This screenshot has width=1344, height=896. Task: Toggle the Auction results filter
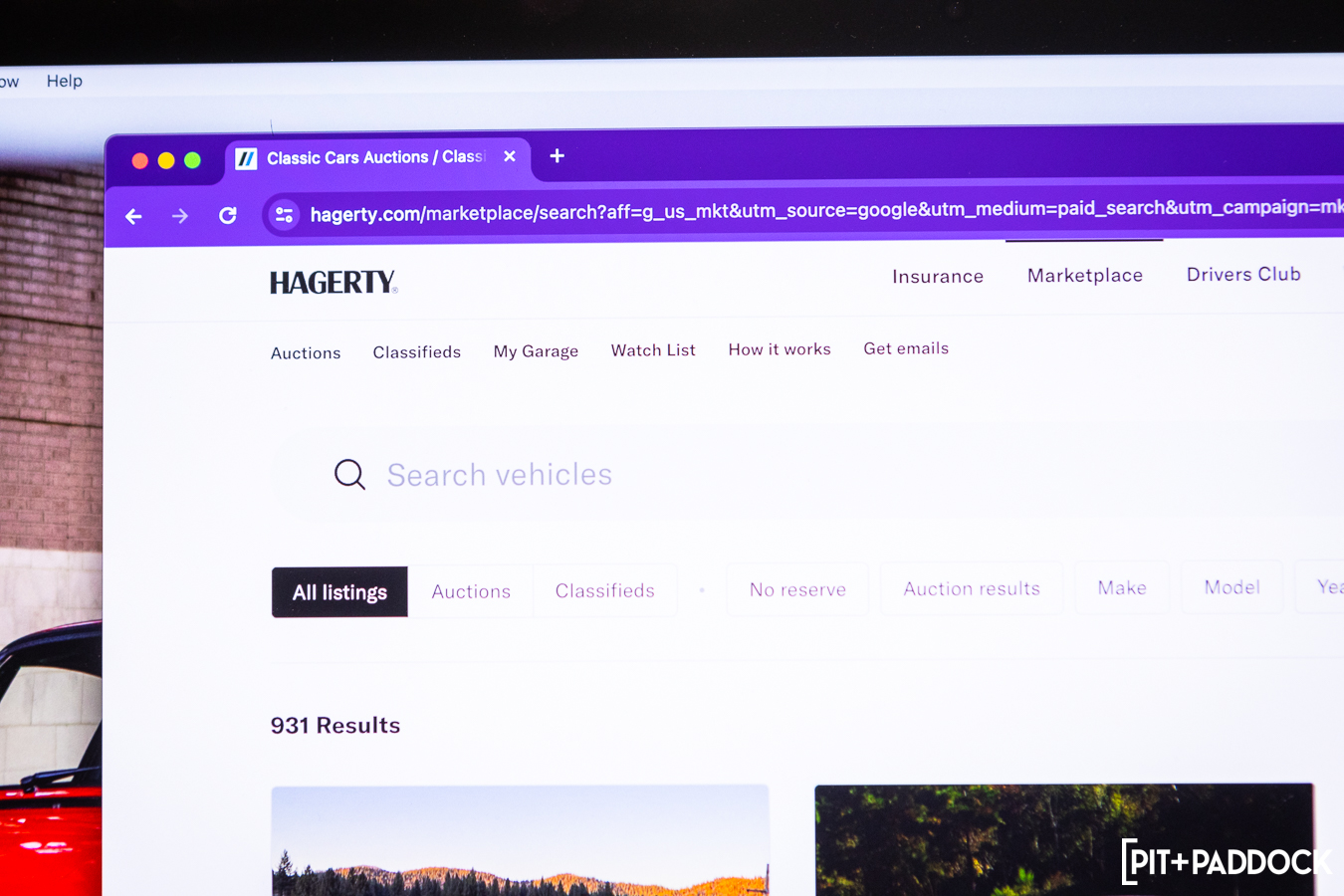point(972,588)
